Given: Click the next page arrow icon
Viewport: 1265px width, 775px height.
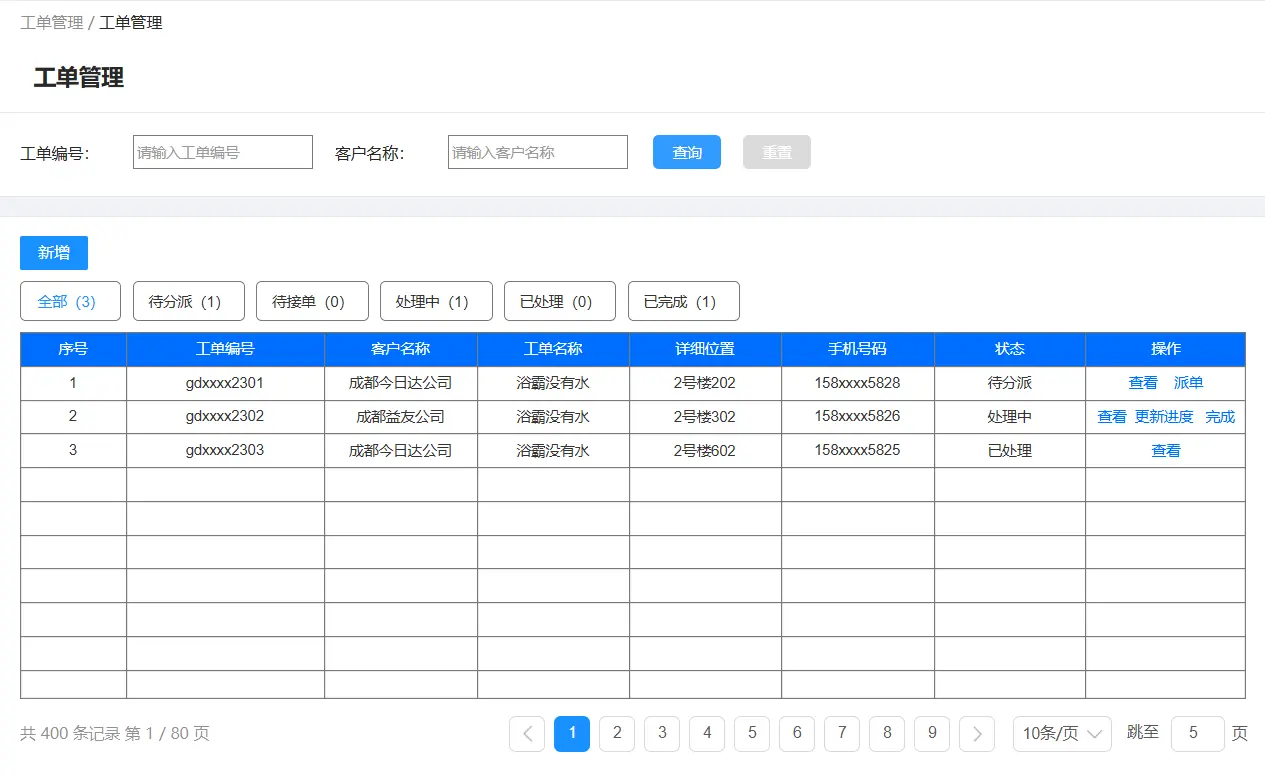Looking at the screenshot, I should (977, 733).
